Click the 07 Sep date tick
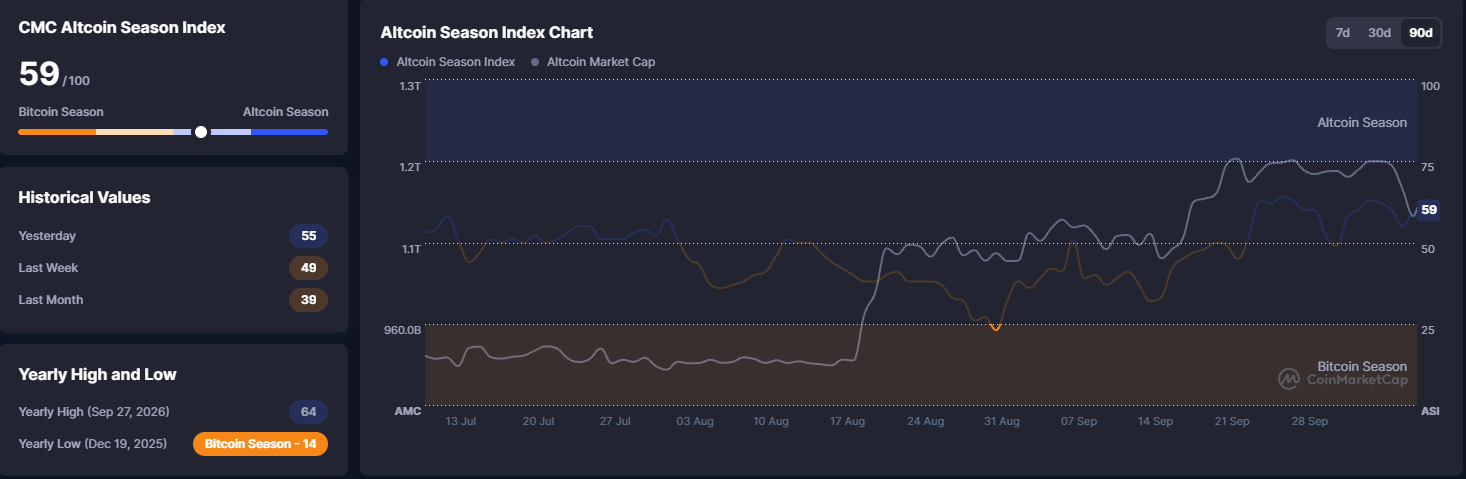The image size is (1466, 479). click(x=1079, y=422)
